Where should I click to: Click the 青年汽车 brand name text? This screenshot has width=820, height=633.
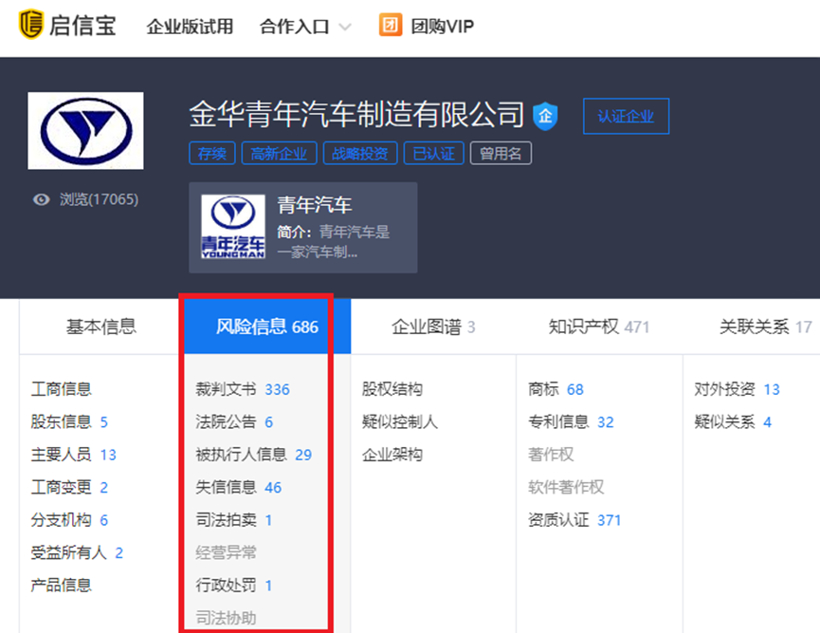[314, 205]
